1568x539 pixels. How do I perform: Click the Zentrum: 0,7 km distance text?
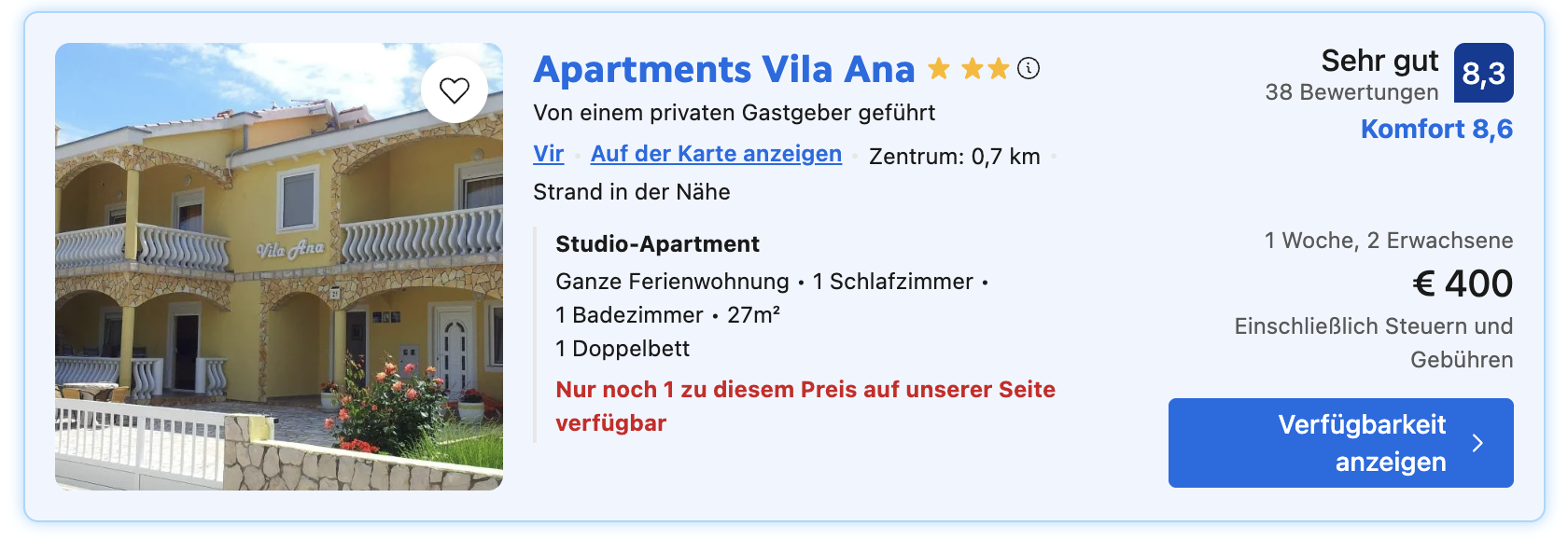954,157
